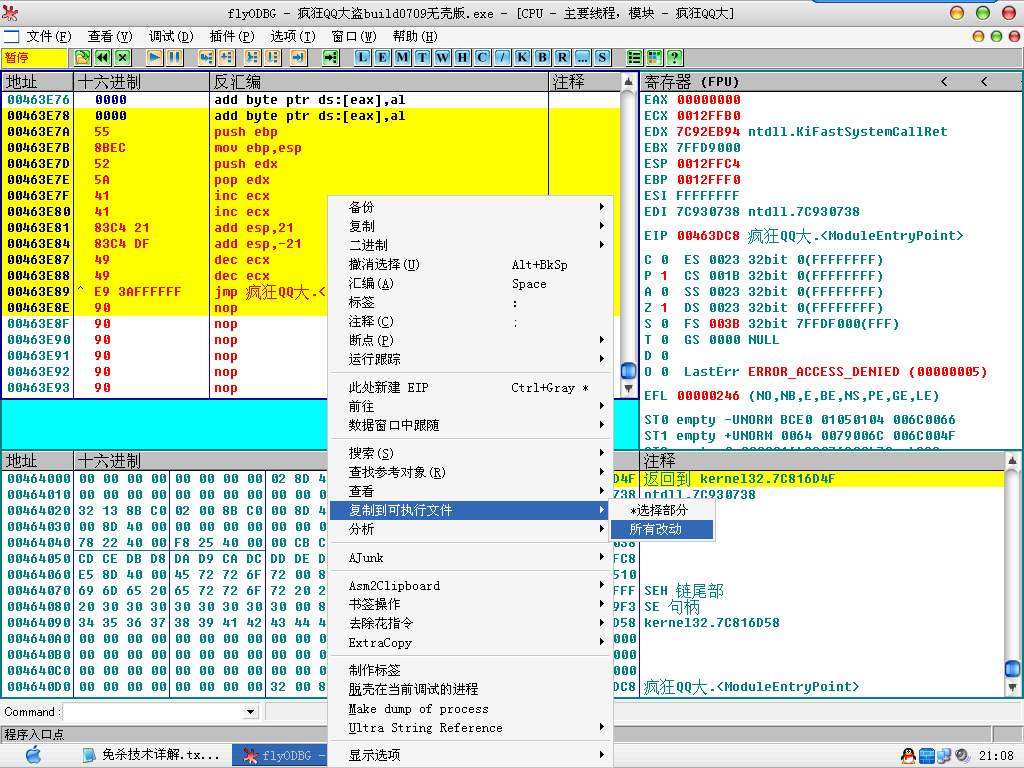This screenshot has width=1024, height=768.
Task: Choose Make dump of process entry
Action: coord(471,709)
